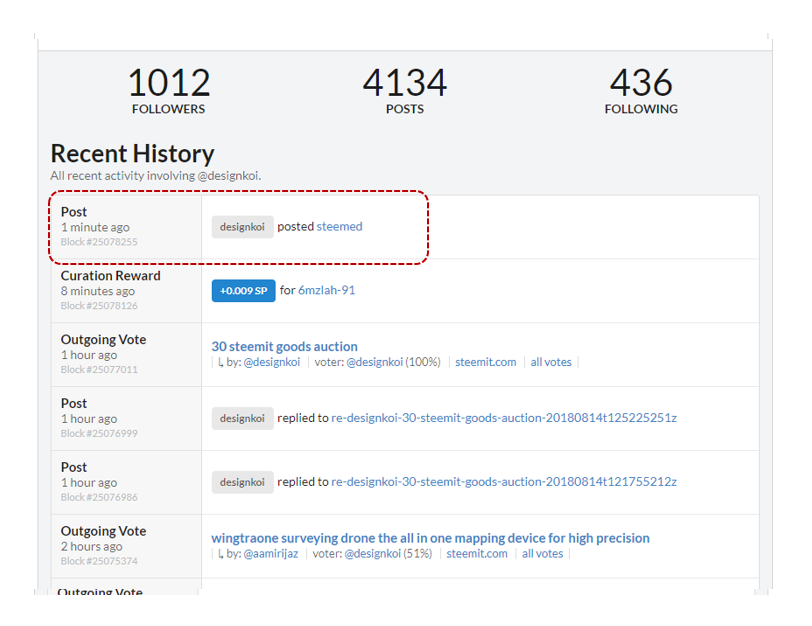The image size is (812, 626).
Task: Open steemit.com link in auction row
Action: (486, 362)
